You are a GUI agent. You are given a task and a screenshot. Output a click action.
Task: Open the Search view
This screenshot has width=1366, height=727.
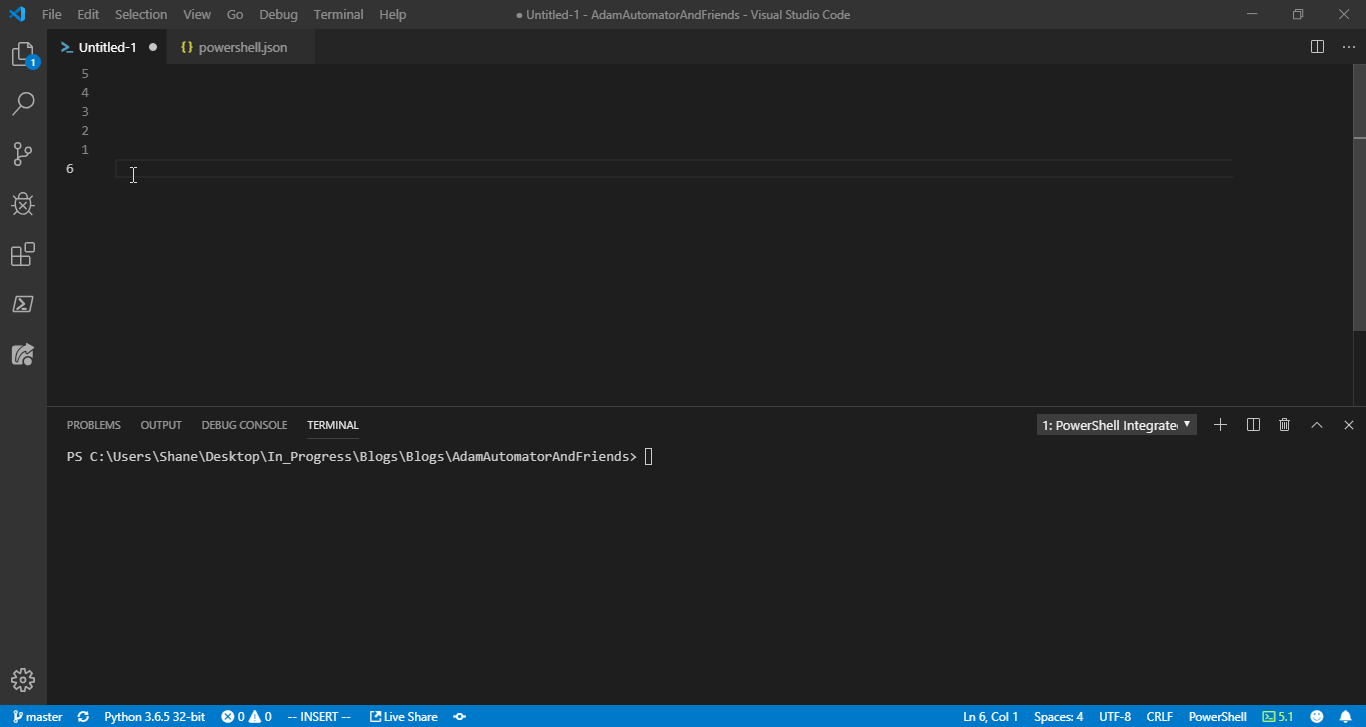point(23,103)
